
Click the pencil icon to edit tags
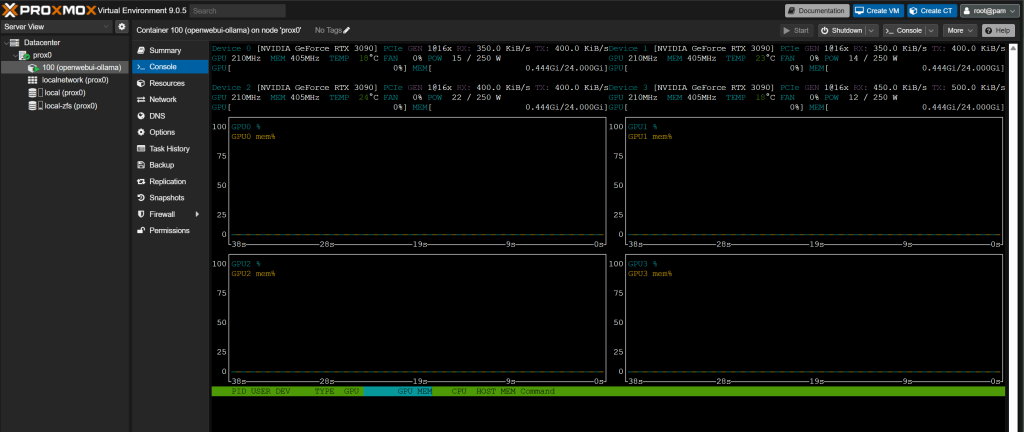click(347, 31)
